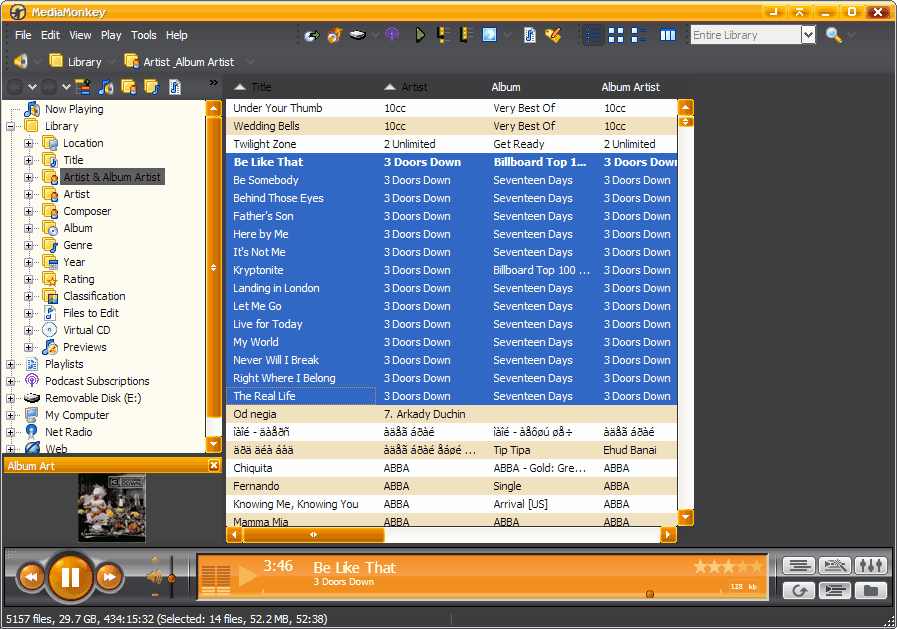This screenshot has width=897, height=629.
Task: Toggle the repeat button in player
Action: (798, 590)
